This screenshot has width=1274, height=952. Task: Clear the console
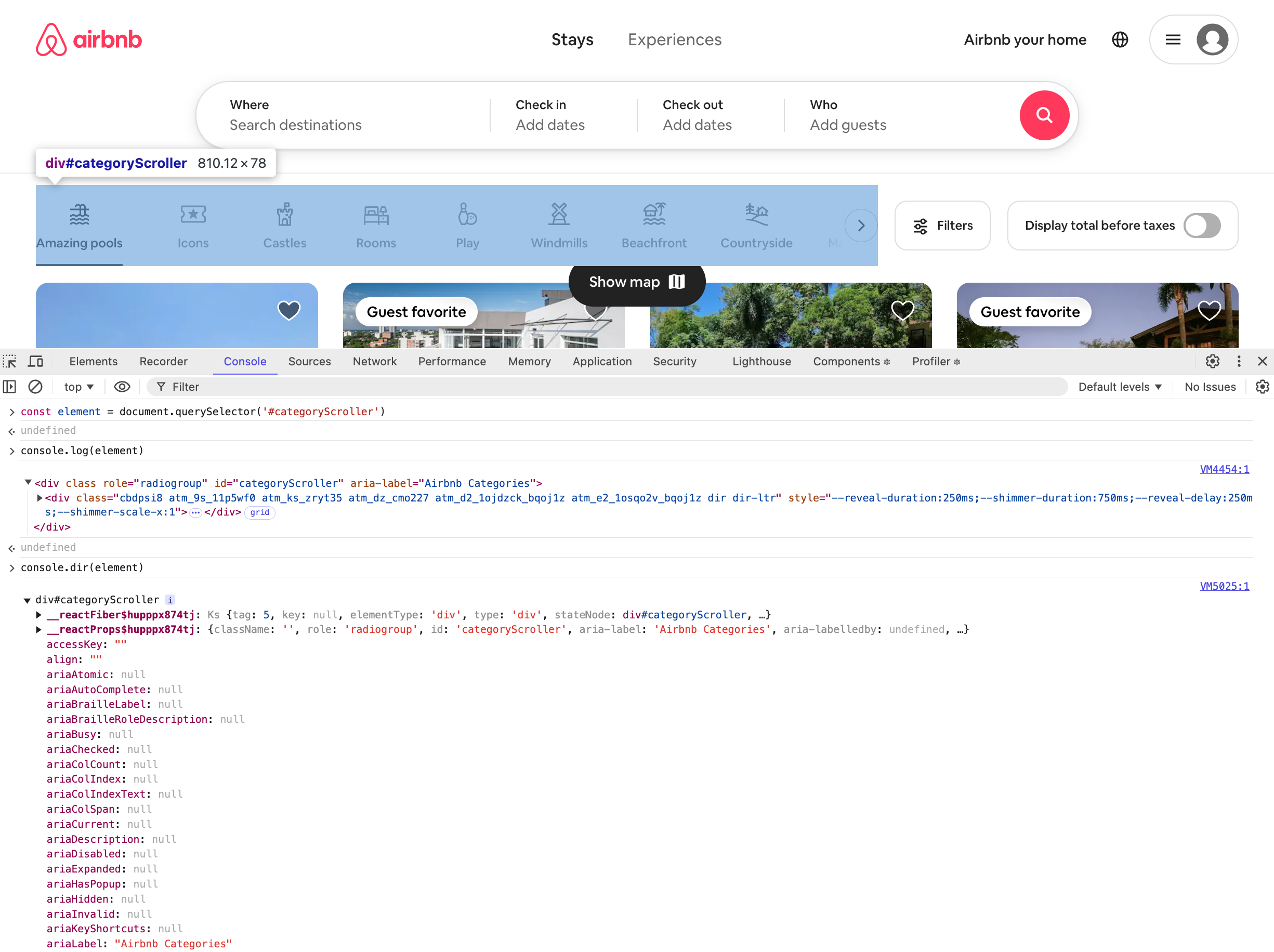coord(35,387)
